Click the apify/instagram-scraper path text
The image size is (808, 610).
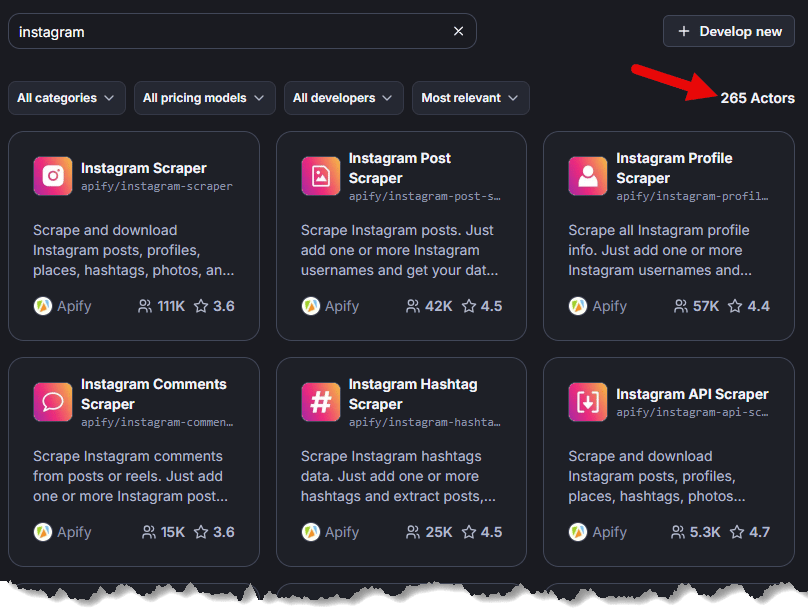[x=157, y=187]
